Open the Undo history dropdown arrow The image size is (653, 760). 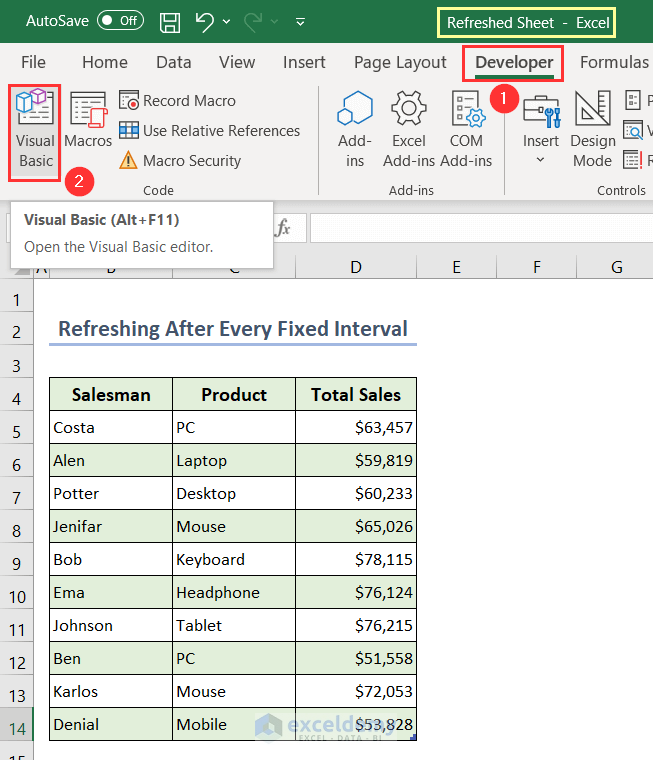227,21
